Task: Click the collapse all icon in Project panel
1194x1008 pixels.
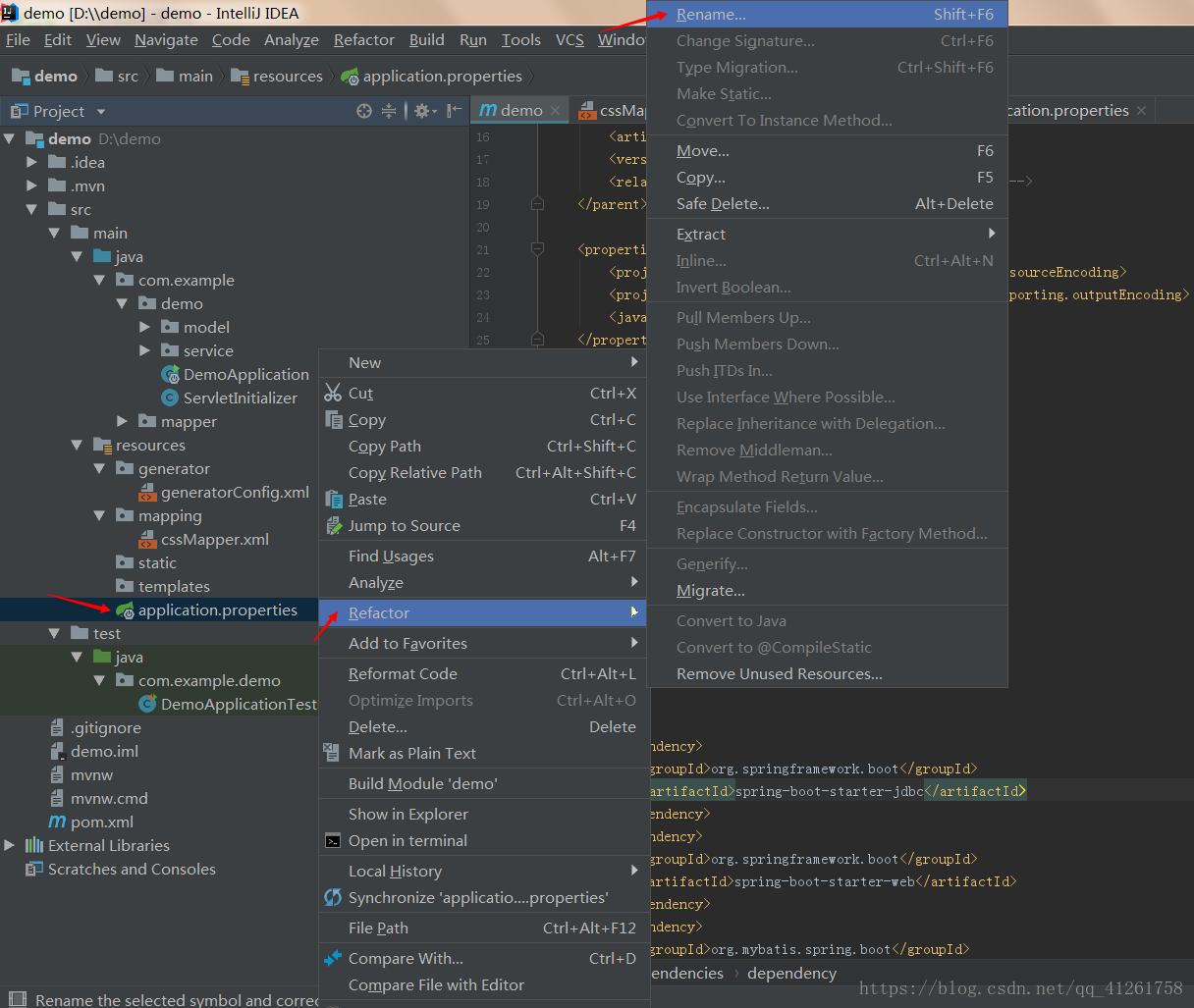Action: tap(389, 111)
